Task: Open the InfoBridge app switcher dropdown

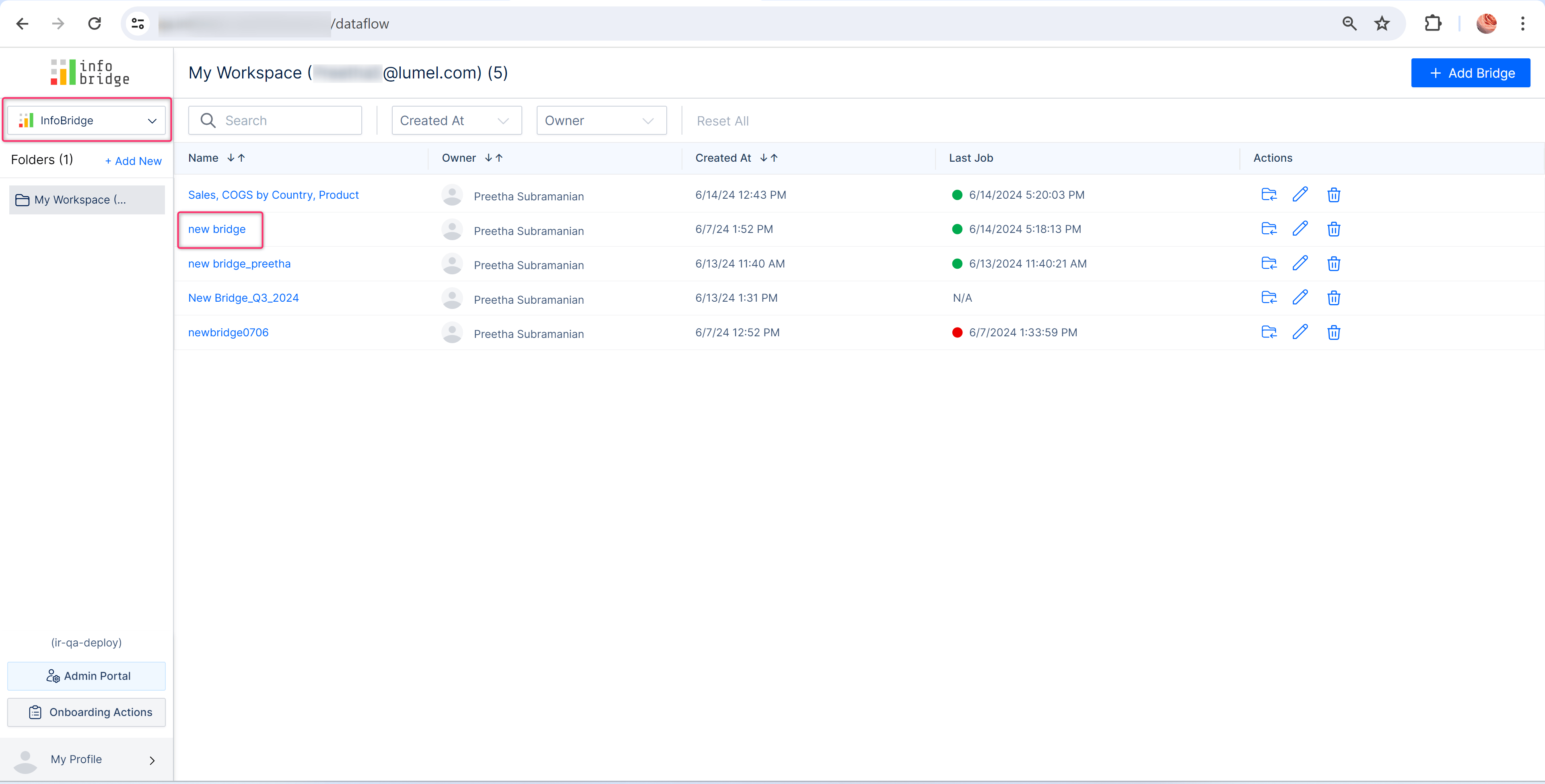Action: pyautogui.click(x=87, y=121)
